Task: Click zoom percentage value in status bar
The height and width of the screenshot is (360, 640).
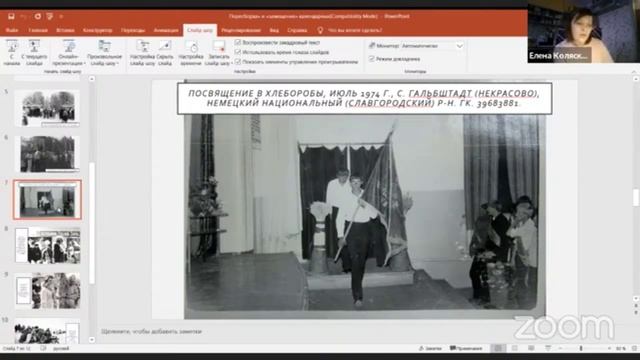Action: click(x=621, y=349)
